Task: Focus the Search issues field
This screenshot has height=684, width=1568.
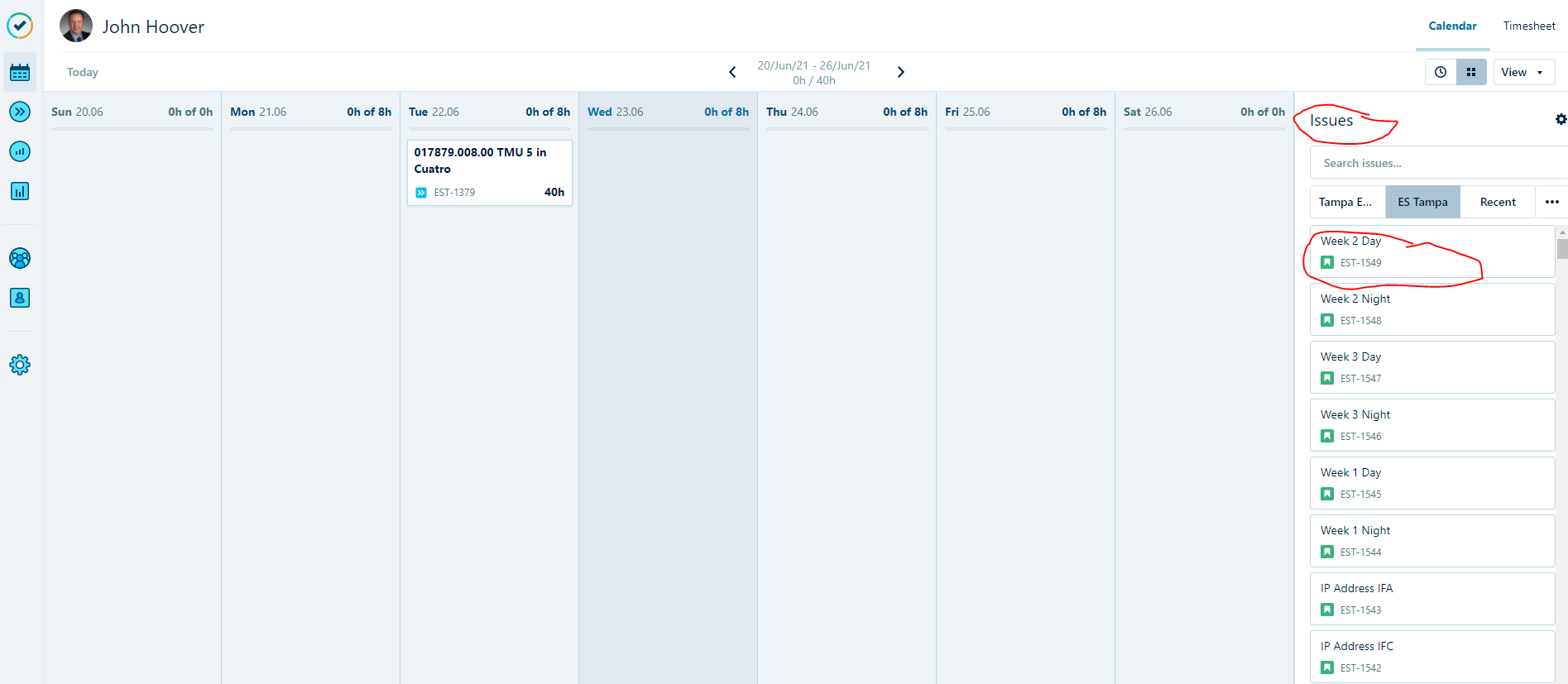Action: tap(1439, 163)
